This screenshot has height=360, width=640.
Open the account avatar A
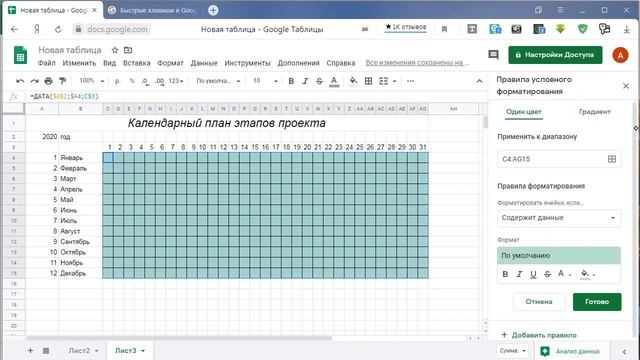tap(620, 55)
